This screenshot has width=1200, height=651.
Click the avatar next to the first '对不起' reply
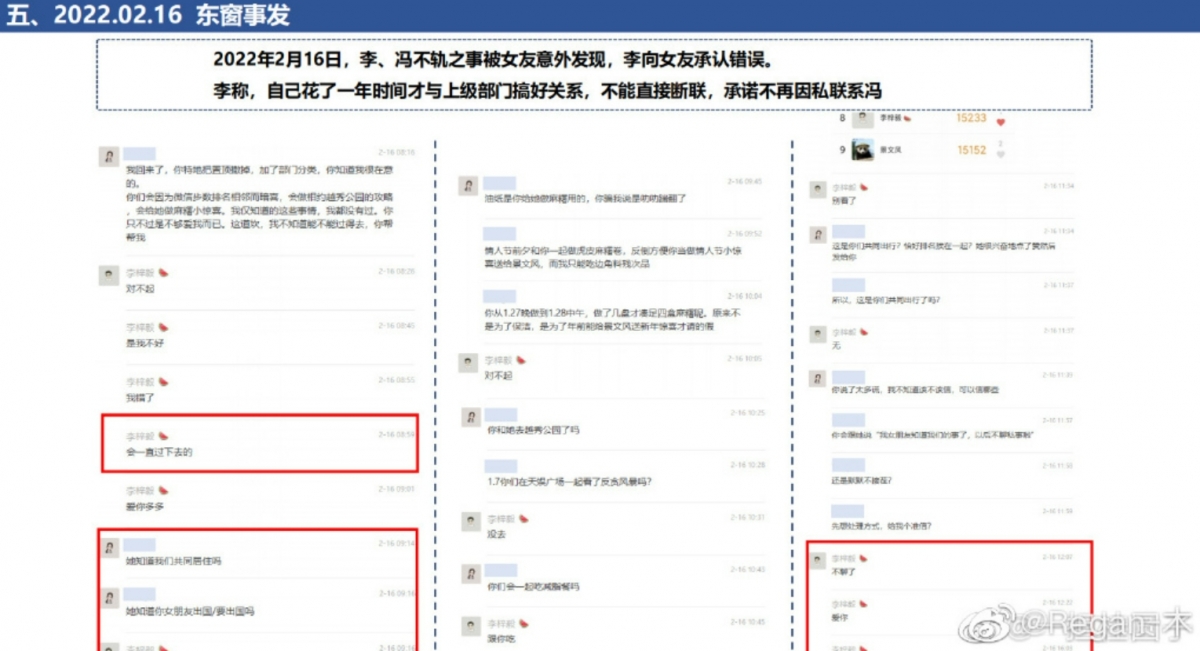[108, 275]
